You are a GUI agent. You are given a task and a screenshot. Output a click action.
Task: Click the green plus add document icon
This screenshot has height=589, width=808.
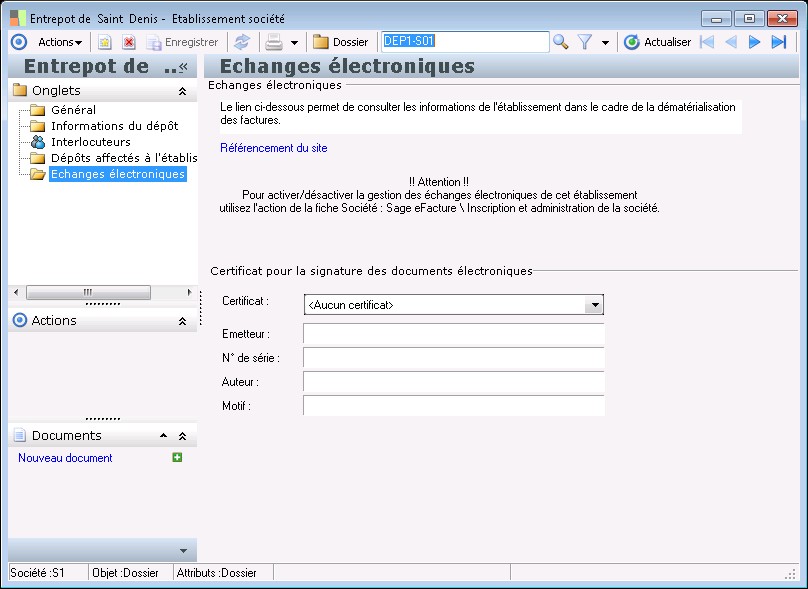point(177,457)
